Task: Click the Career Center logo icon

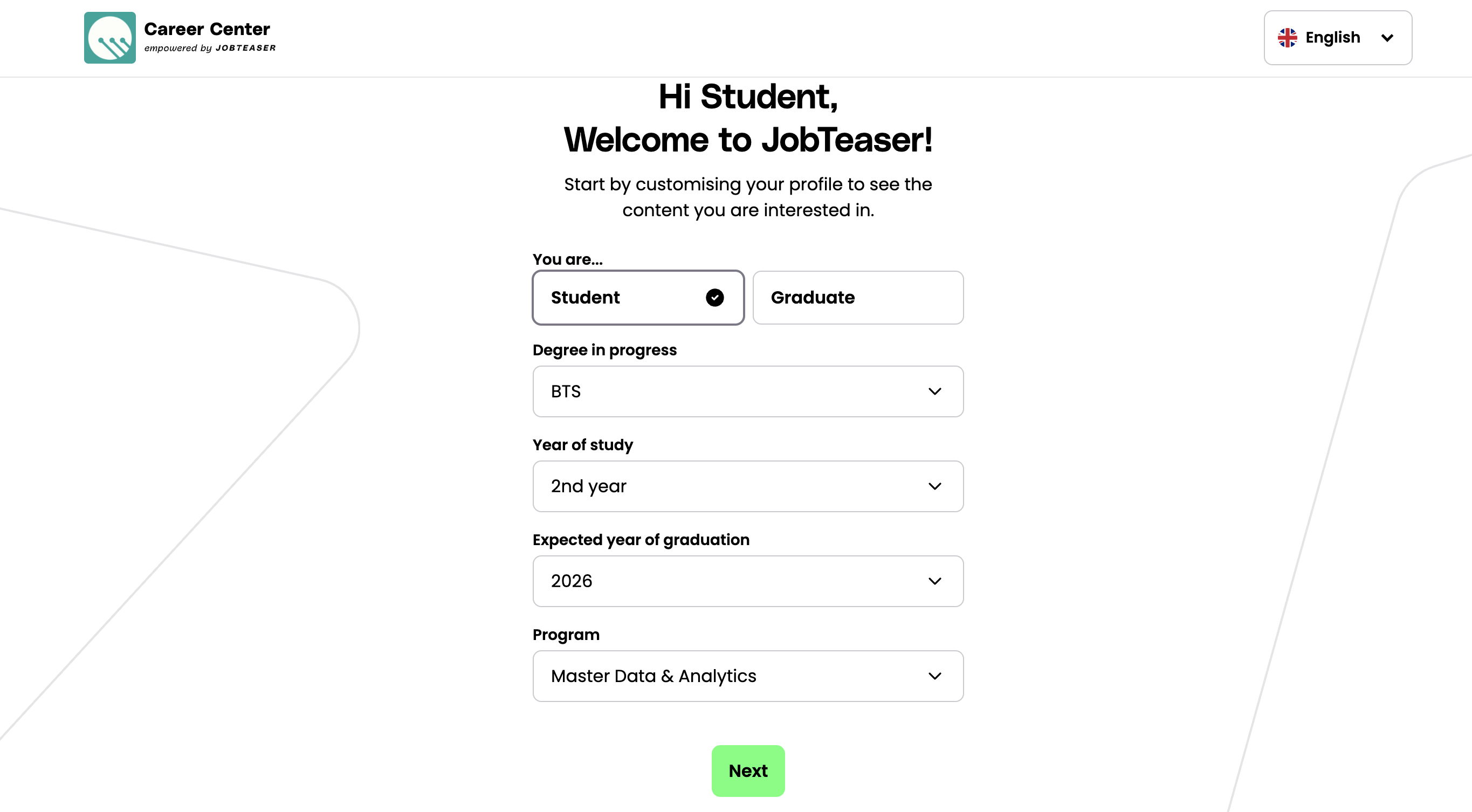Action: (109, 38)
